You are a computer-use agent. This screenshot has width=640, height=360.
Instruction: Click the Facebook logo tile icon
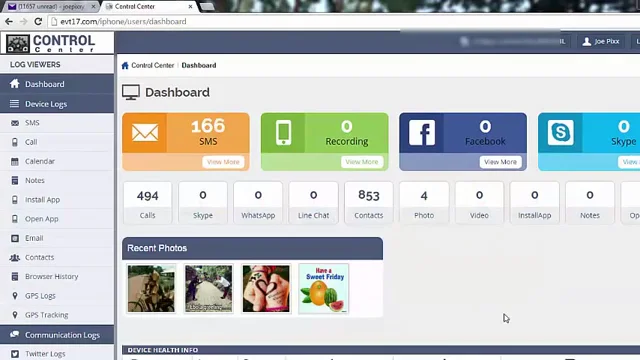[x=422, y=133]
